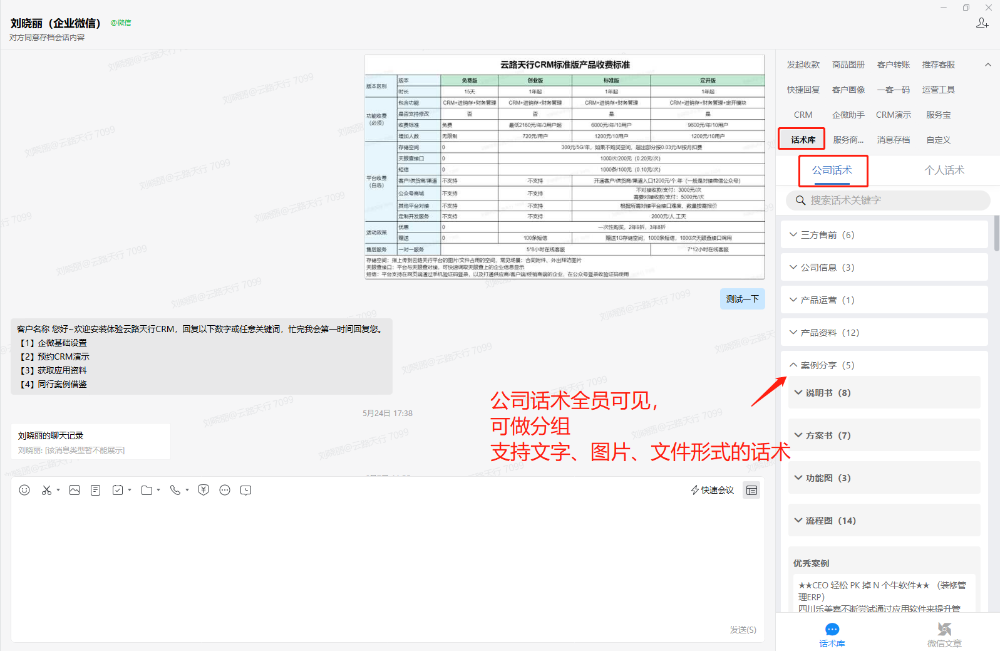Image resolution: width=1000 pixels, height=651 pixels.
Task: Open the 消息存档 tab
Action: 893,140
